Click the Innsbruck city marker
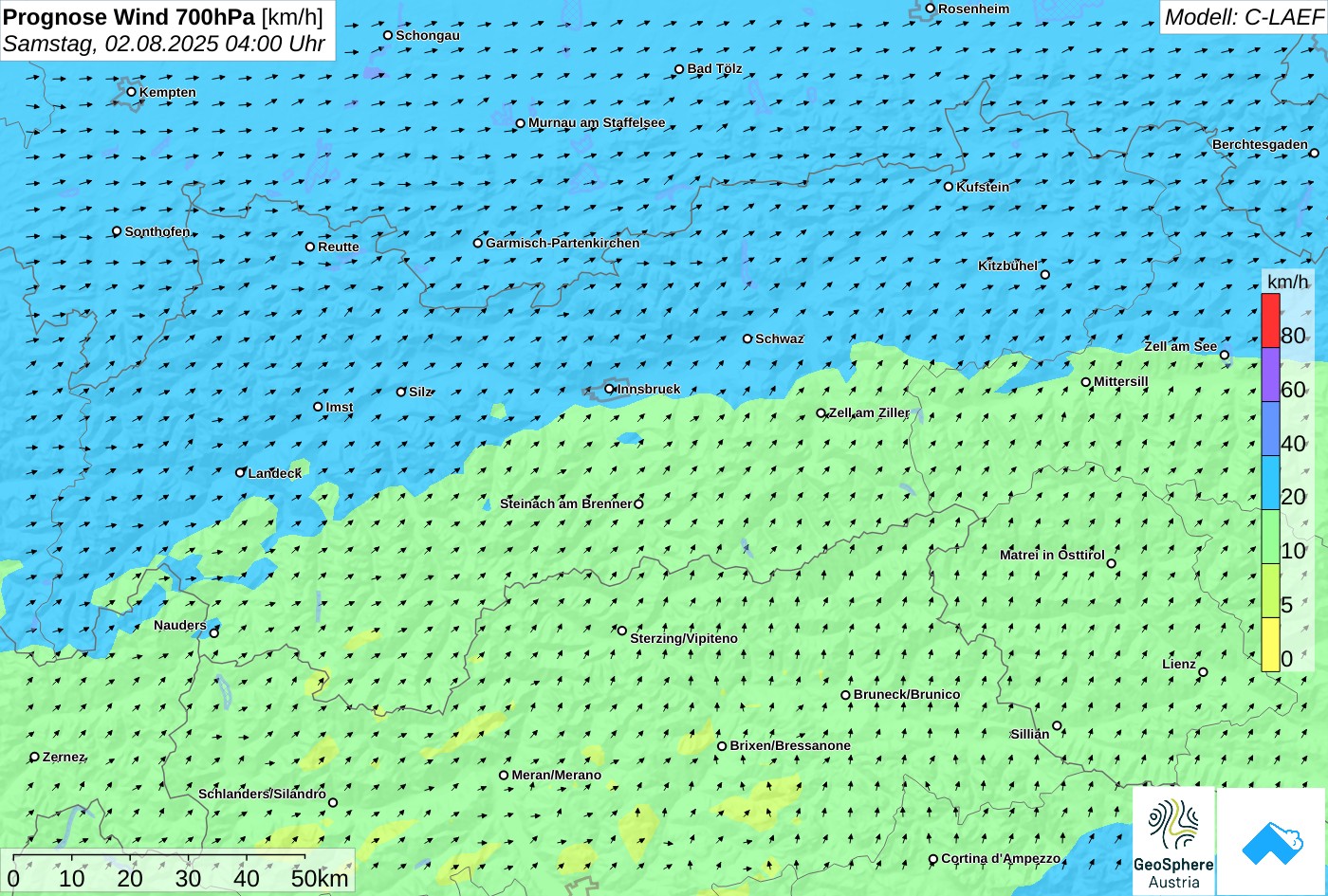 (609, 389)
